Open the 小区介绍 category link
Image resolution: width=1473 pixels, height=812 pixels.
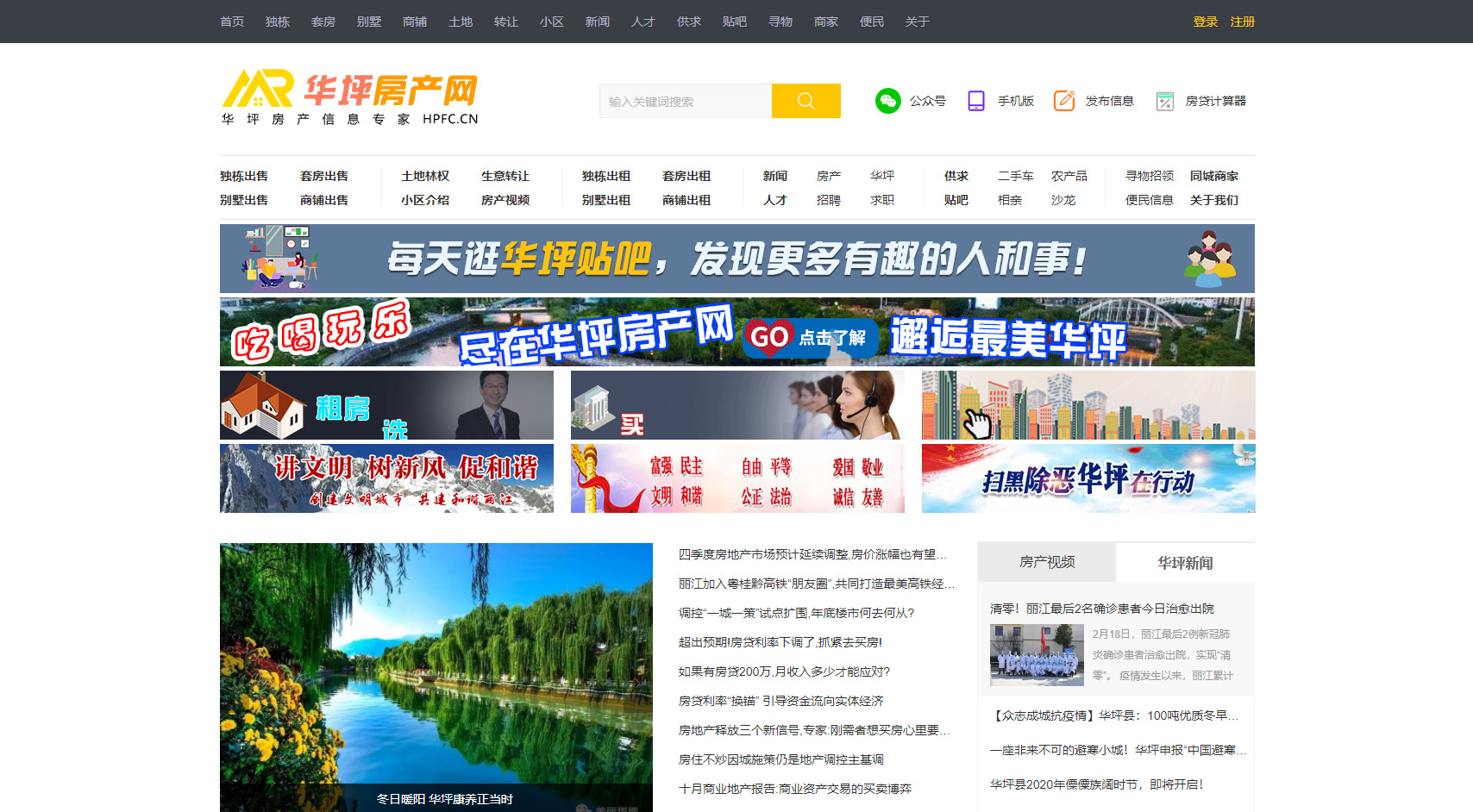[425, 200]
